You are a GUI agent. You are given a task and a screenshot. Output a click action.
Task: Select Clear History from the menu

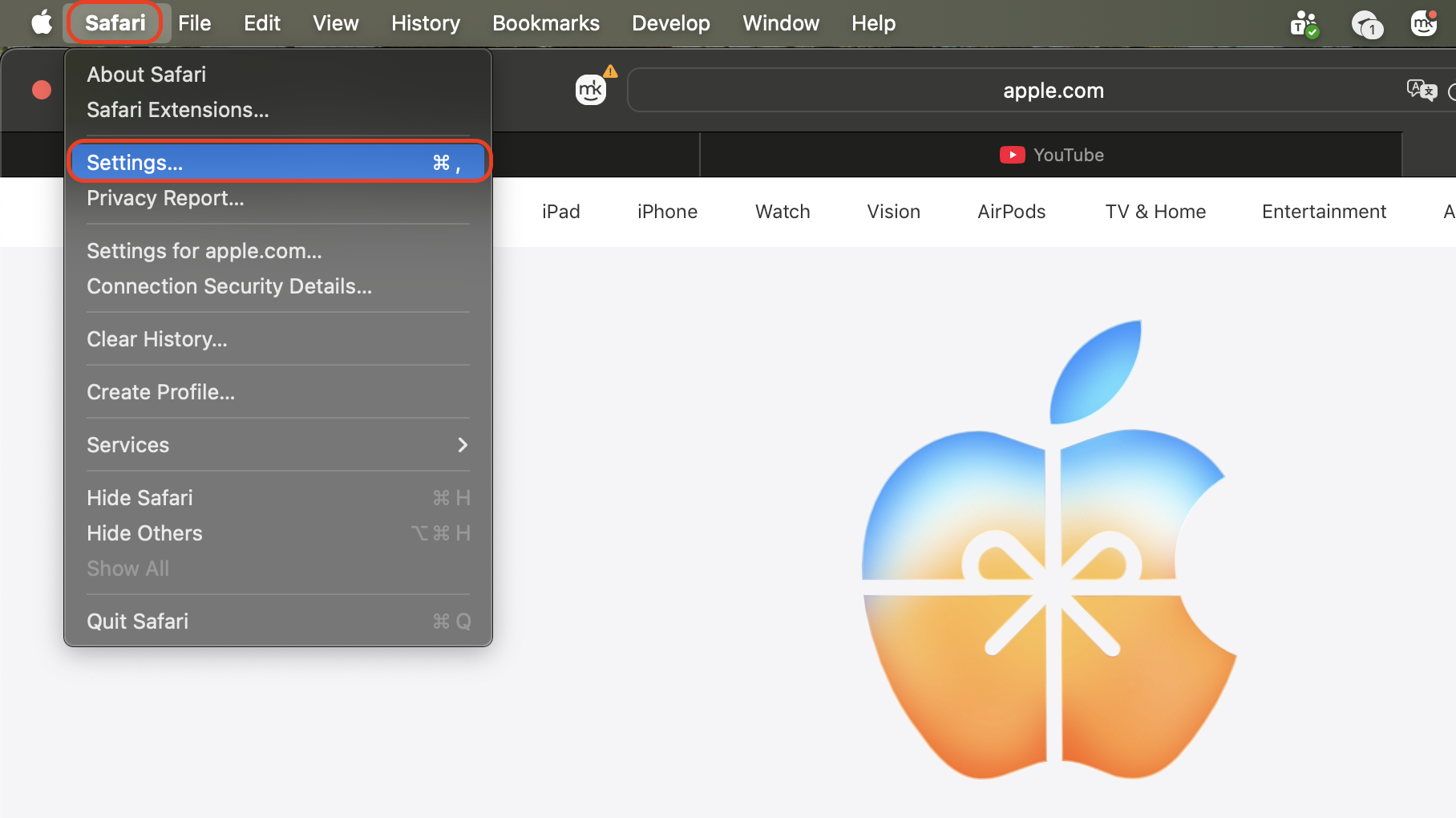(x=156, y=338)
